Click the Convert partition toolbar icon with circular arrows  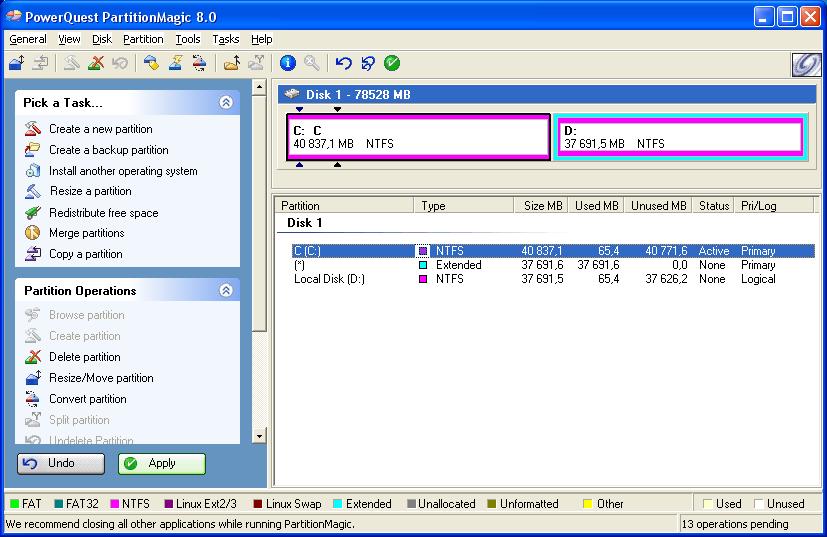[199, 63]
